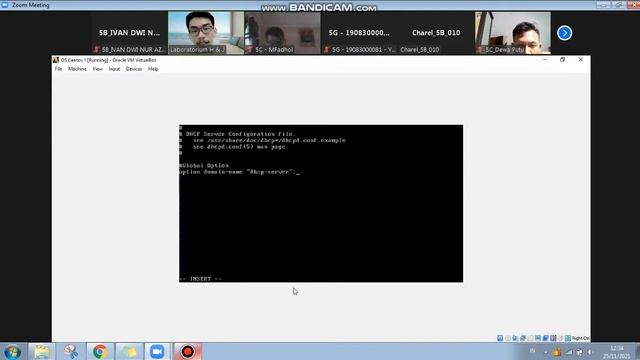
Task: Open the View menu
Action: pos(98,69)
